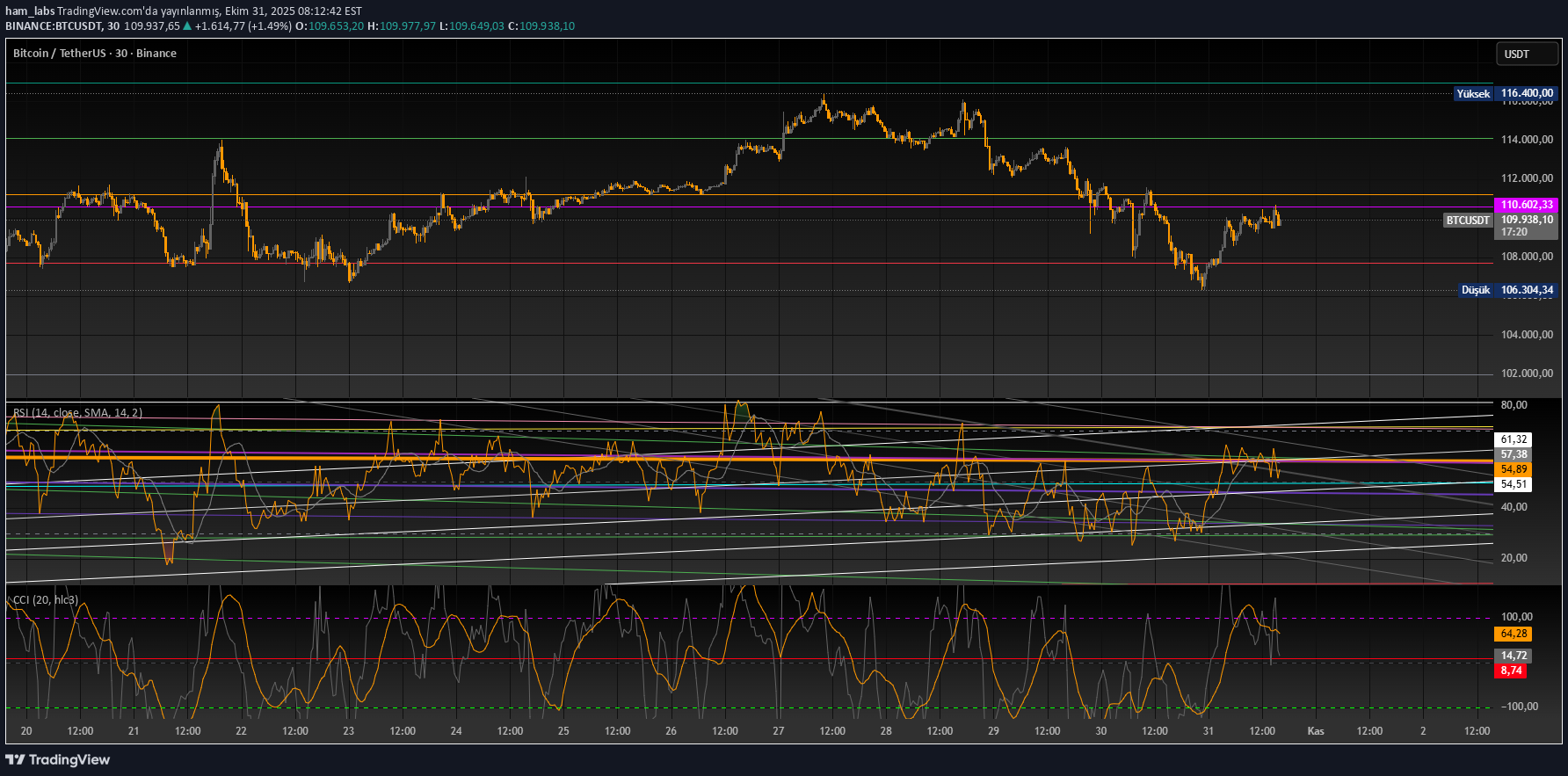The width and height of the screenshot is (1568, 776).
Task: Click the orange 54,89 RSI value label
Action: click(1513, 470)
